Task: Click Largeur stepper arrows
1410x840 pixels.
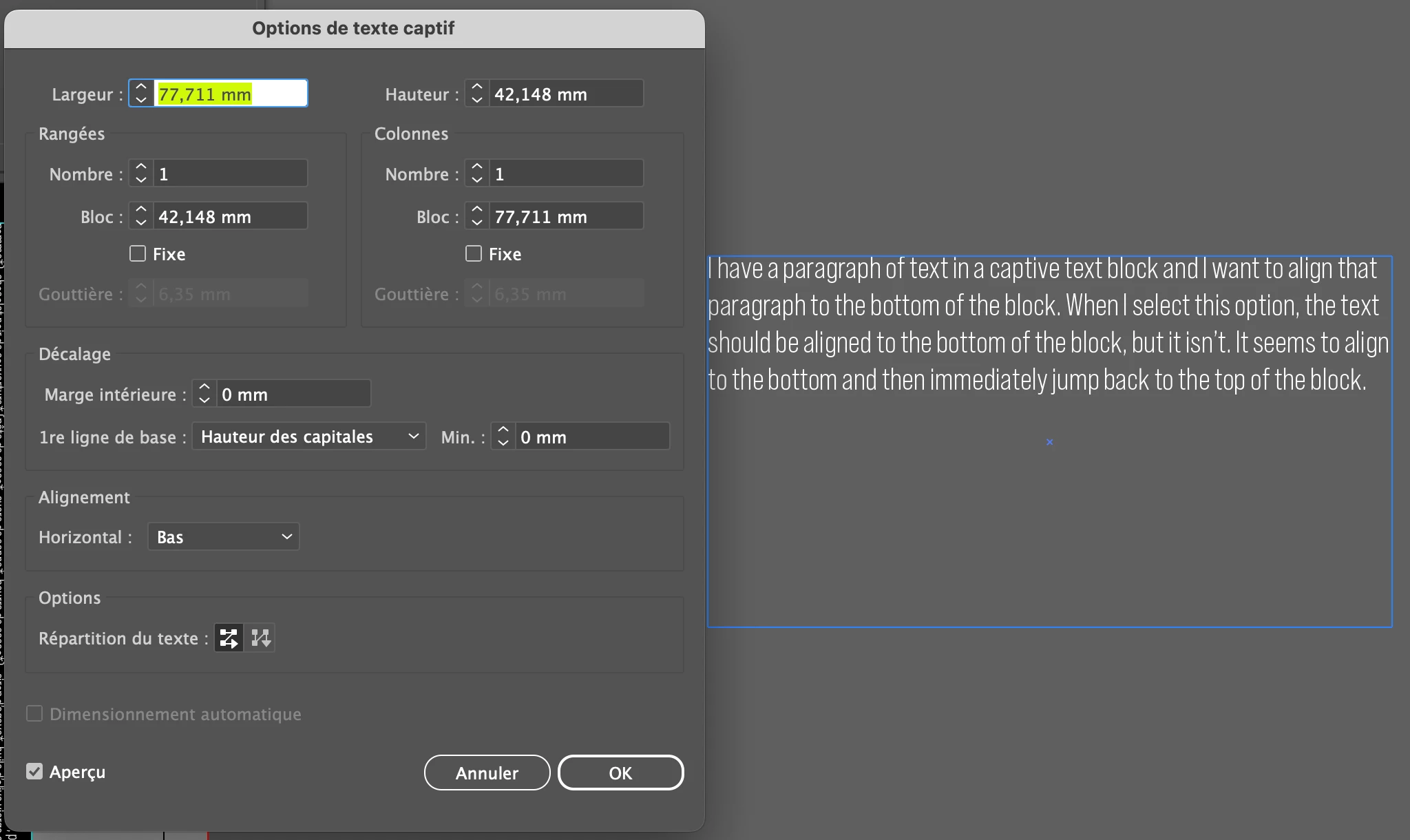Action: coord(141,94)
